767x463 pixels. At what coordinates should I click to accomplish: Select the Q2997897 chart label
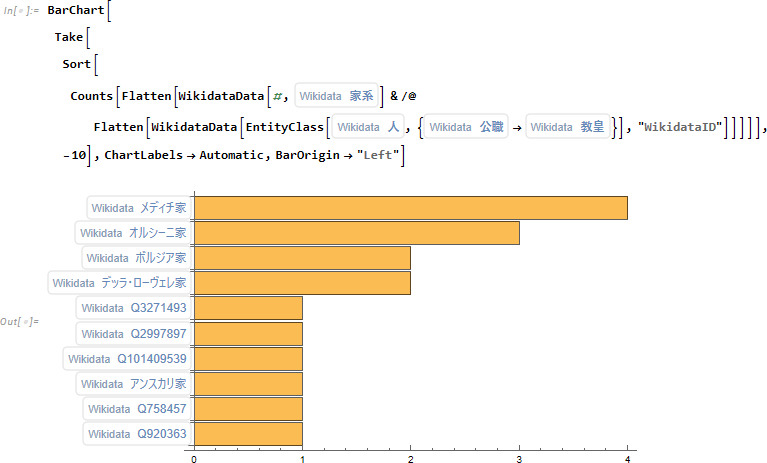pos(133,333)
